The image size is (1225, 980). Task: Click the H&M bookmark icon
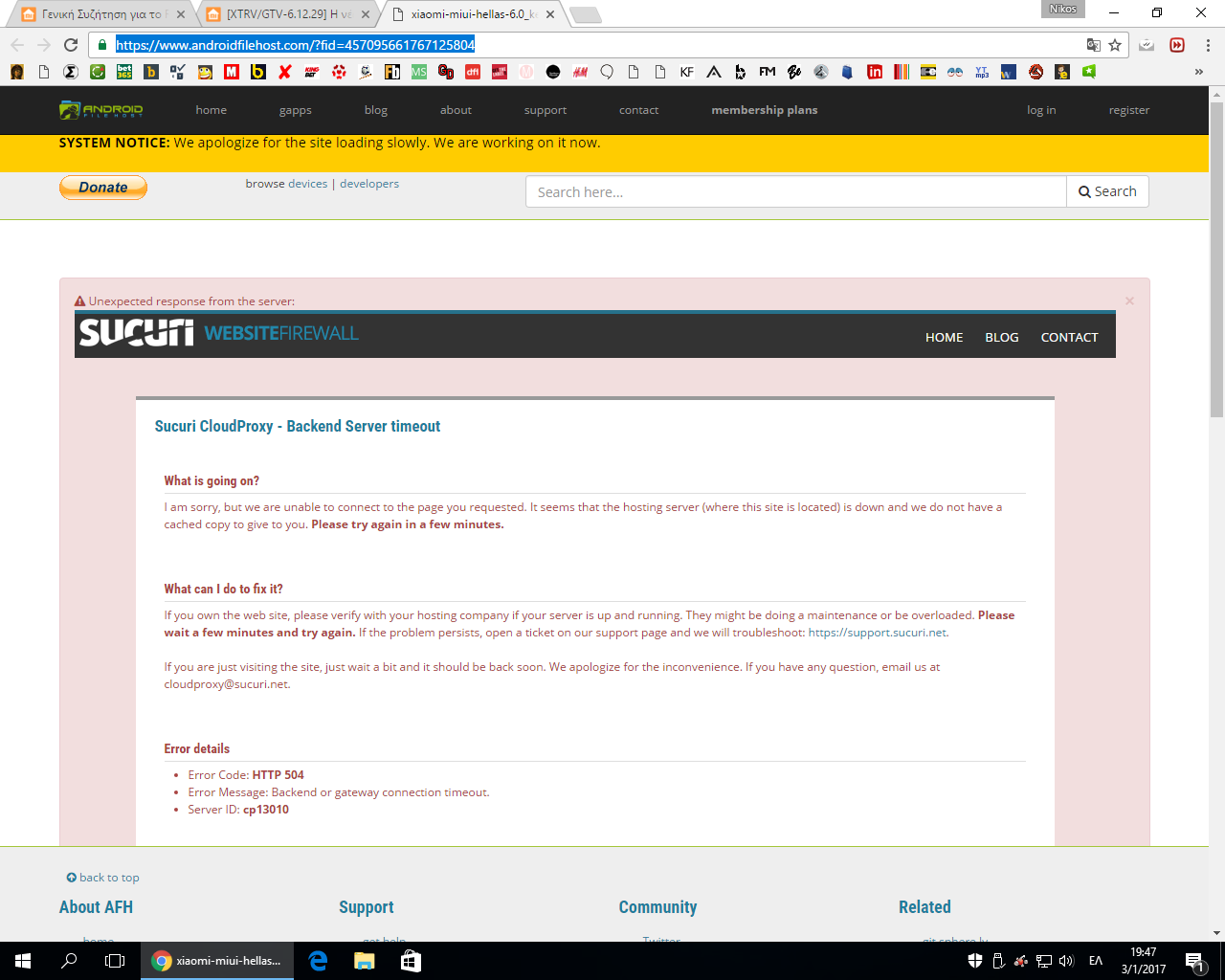click(580, 72)
